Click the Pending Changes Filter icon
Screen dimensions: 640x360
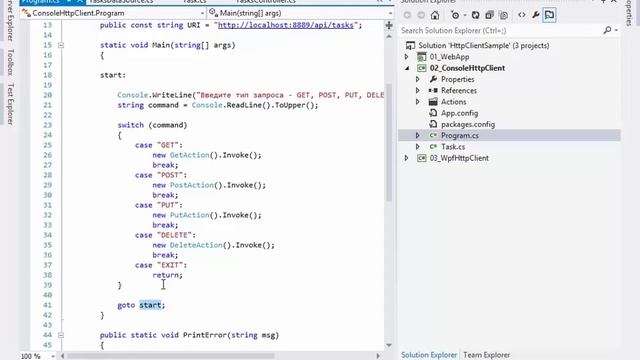click(x=455, y=15)
